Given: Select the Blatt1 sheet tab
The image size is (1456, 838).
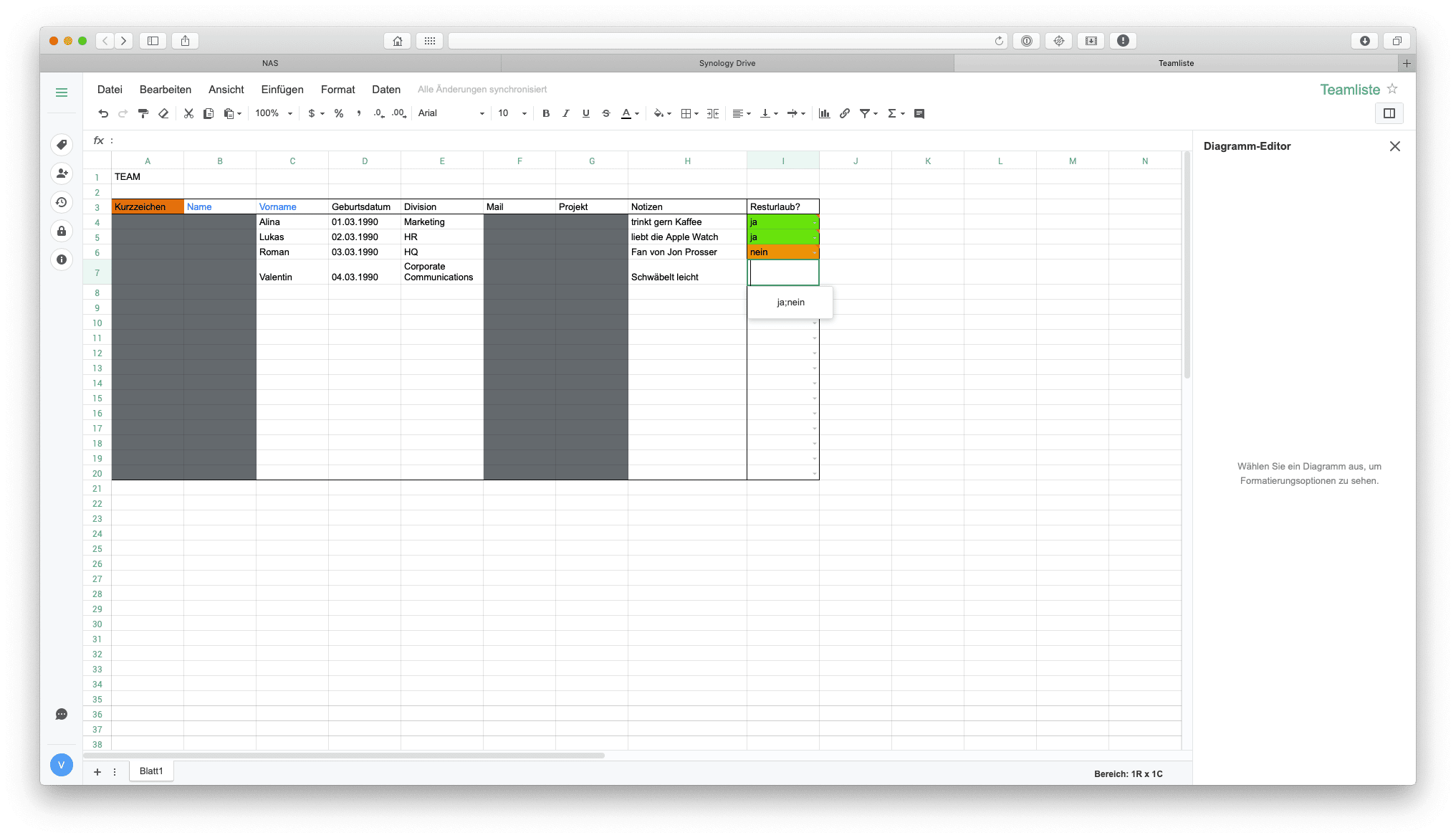Looking at the screenshot, I should pyautogui.click(x=151, y=771).
